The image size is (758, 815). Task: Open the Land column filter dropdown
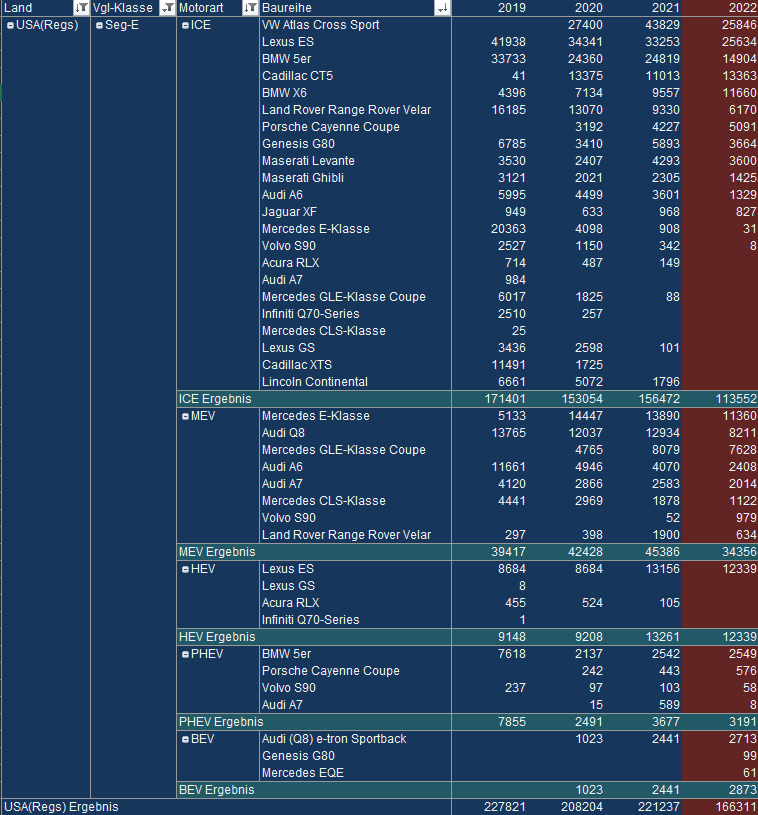point(81,8)
